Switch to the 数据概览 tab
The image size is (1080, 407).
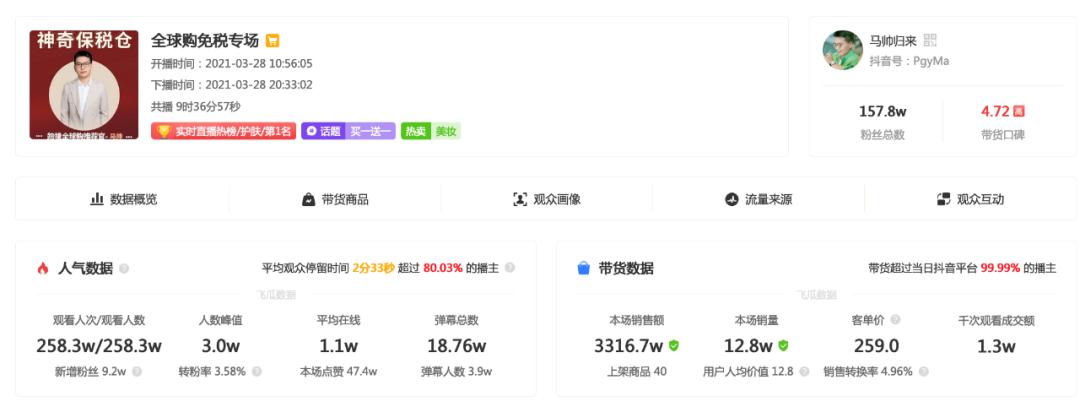tap(123, 200)
